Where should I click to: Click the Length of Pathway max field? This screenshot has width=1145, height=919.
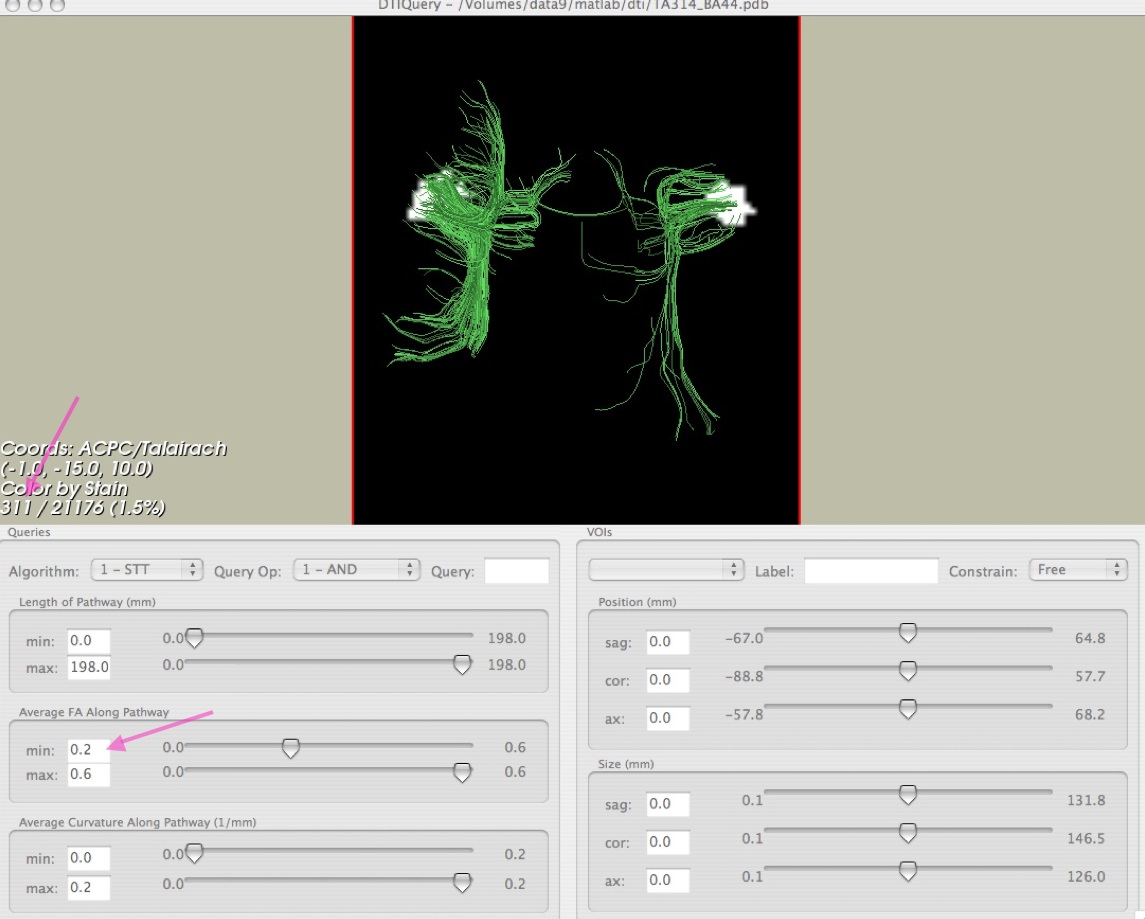[89, 667]
